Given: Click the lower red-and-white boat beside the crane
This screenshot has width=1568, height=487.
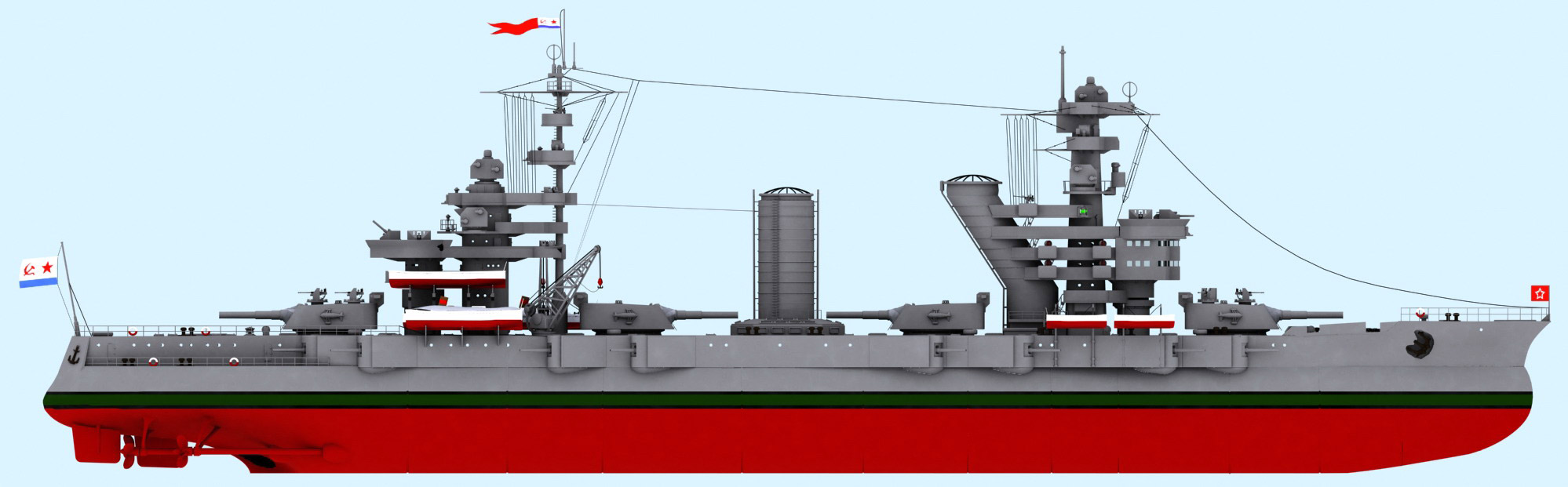Looking at the screenshot, I should 463,319.
